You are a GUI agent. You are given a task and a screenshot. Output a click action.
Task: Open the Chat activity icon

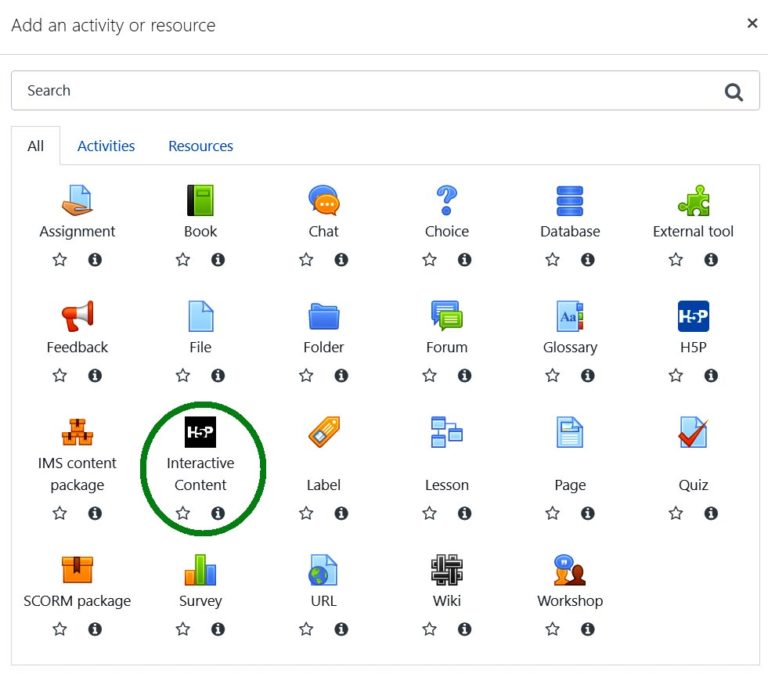pyautogui.click(x=323, y=201)
